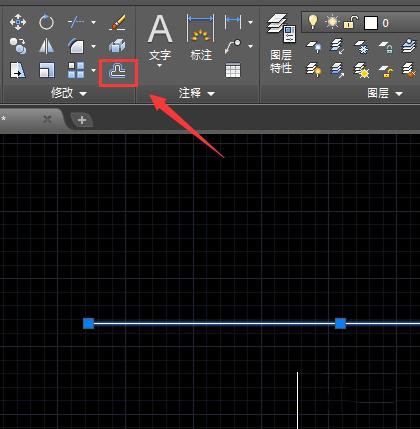Select the Rotate tool
The height and width of the screenshot is (429, 420).
point(47,22)
